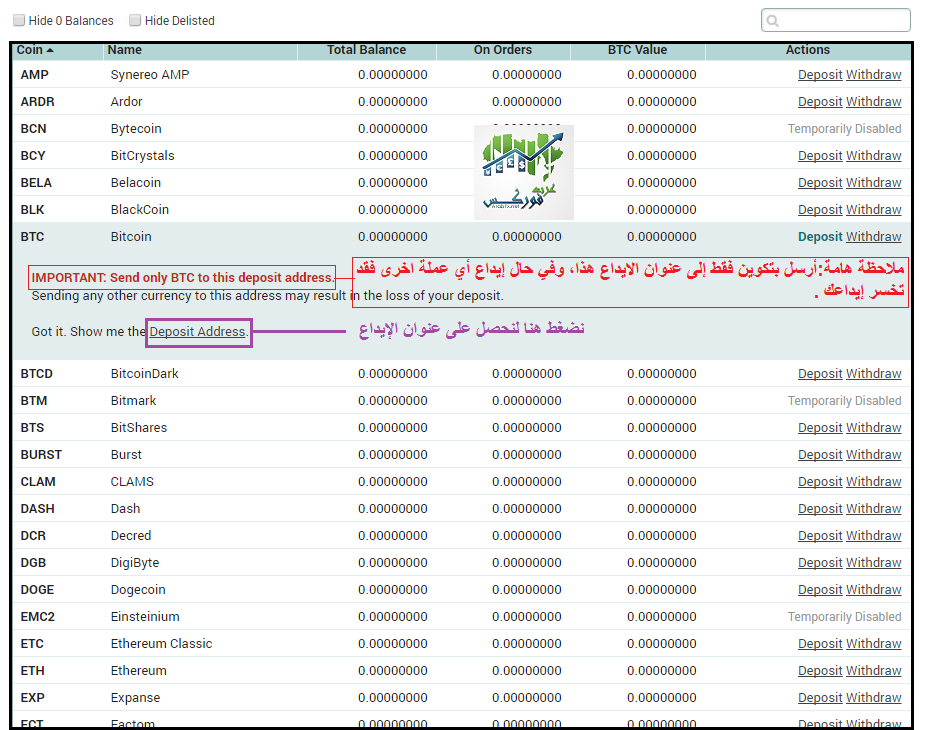926x730 pixels.
Task: Click Withdraw in the Dogecoin row
Action: click(874, 590)
